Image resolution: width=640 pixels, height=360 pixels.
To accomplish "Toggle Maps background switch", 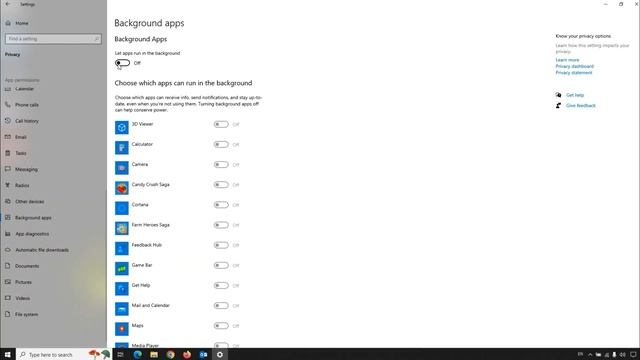I will tap(221, 326).
